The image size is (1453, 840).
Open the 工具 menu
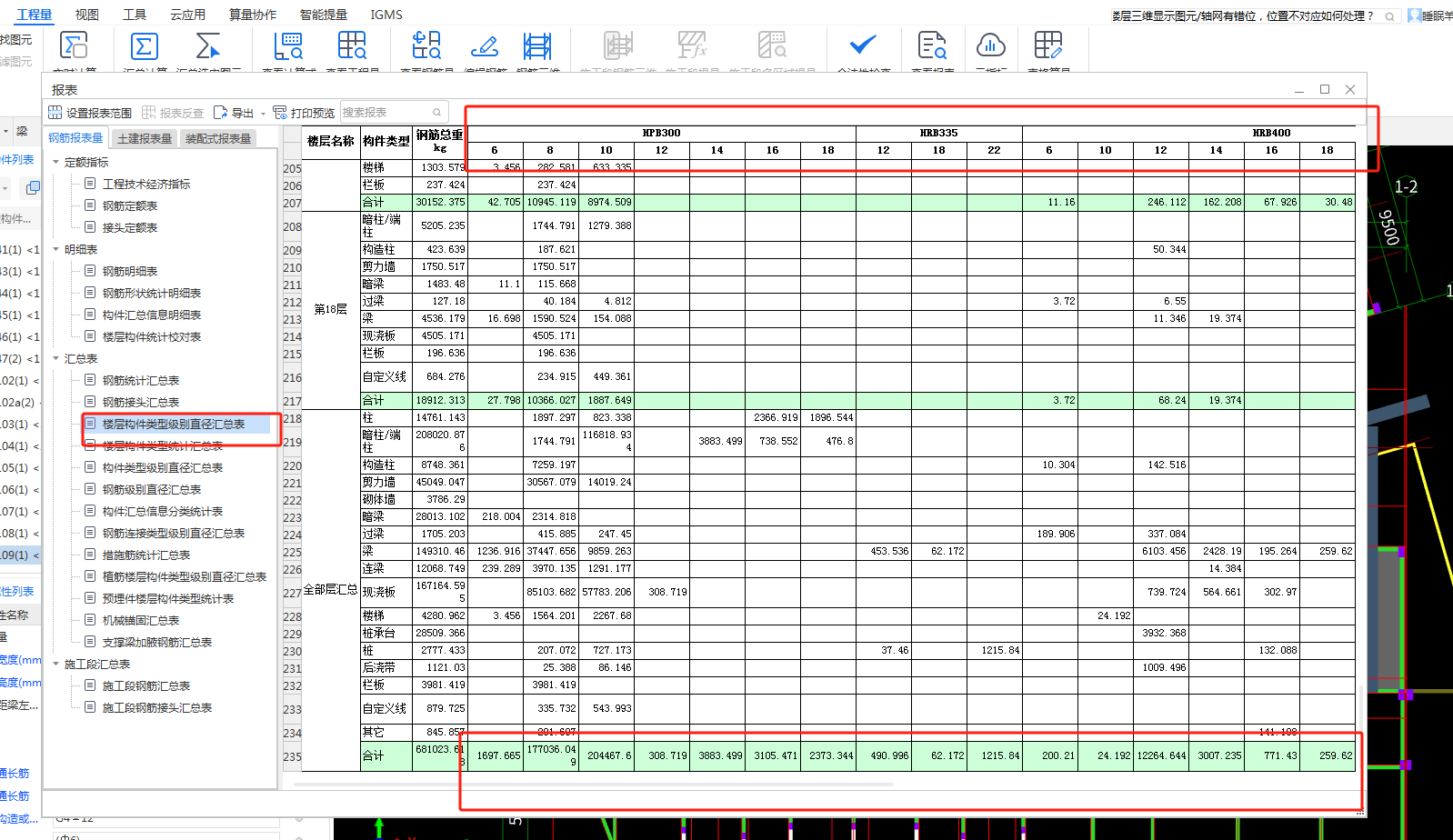135,15
